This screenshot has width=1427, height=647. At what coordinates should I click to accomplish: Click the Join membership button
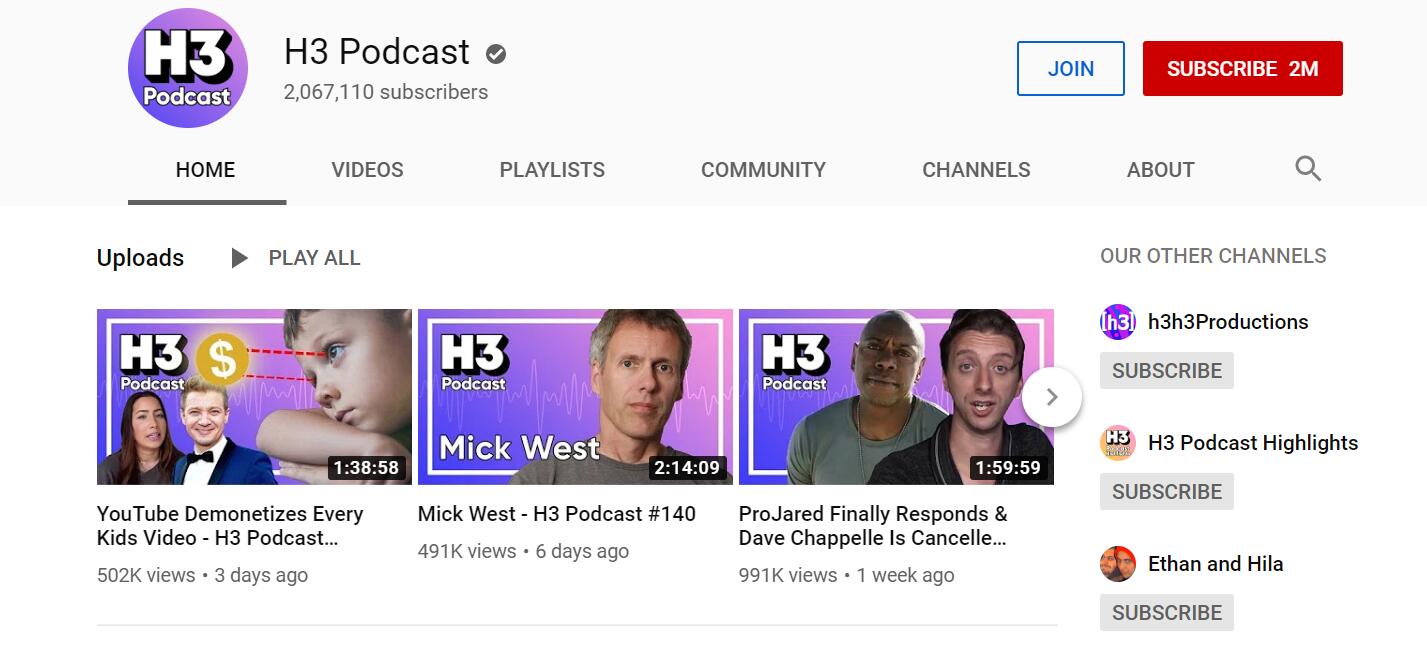pyautogui.click(x=1071, y=69)
